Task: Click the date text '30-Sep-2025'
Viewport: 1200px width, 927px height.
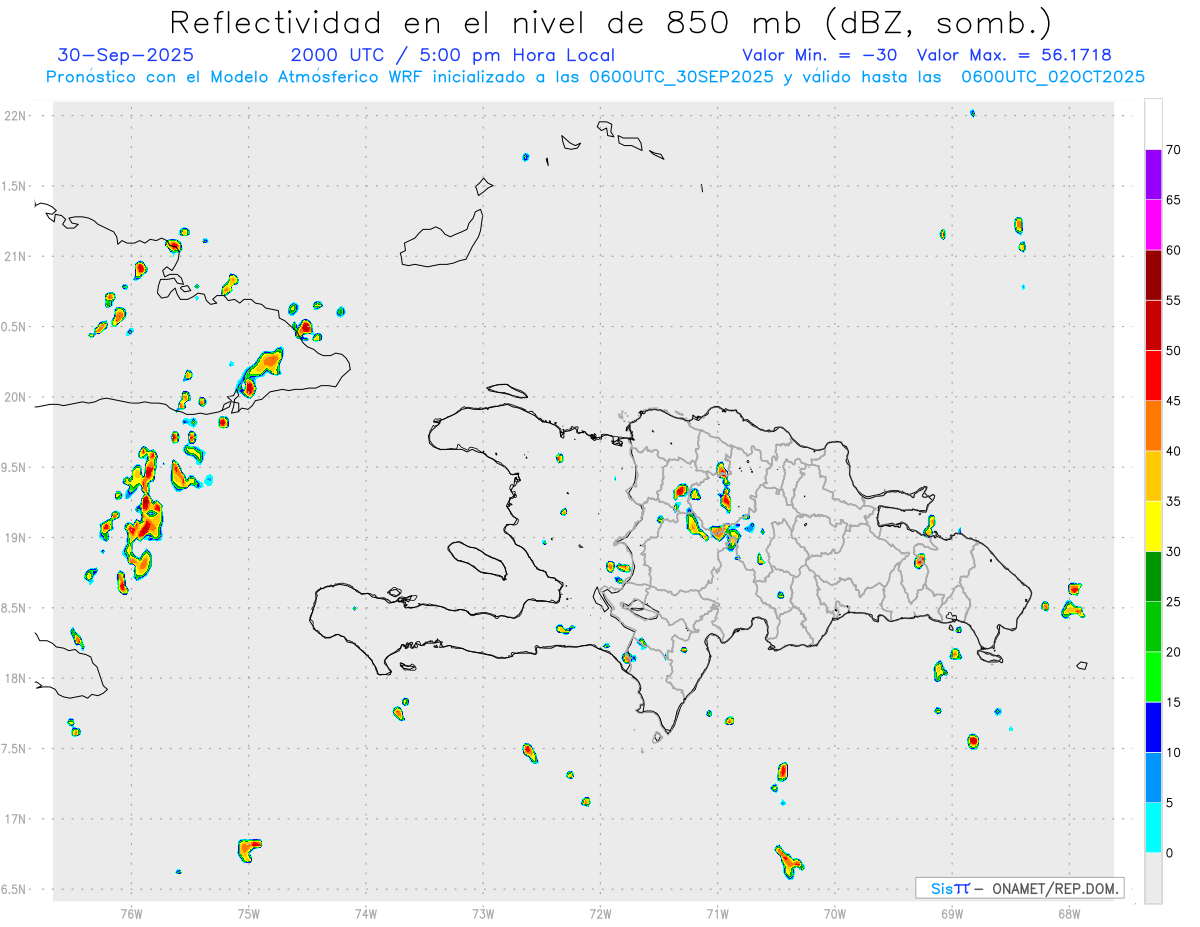Action: pyautogui.click(x=126, y=55)
